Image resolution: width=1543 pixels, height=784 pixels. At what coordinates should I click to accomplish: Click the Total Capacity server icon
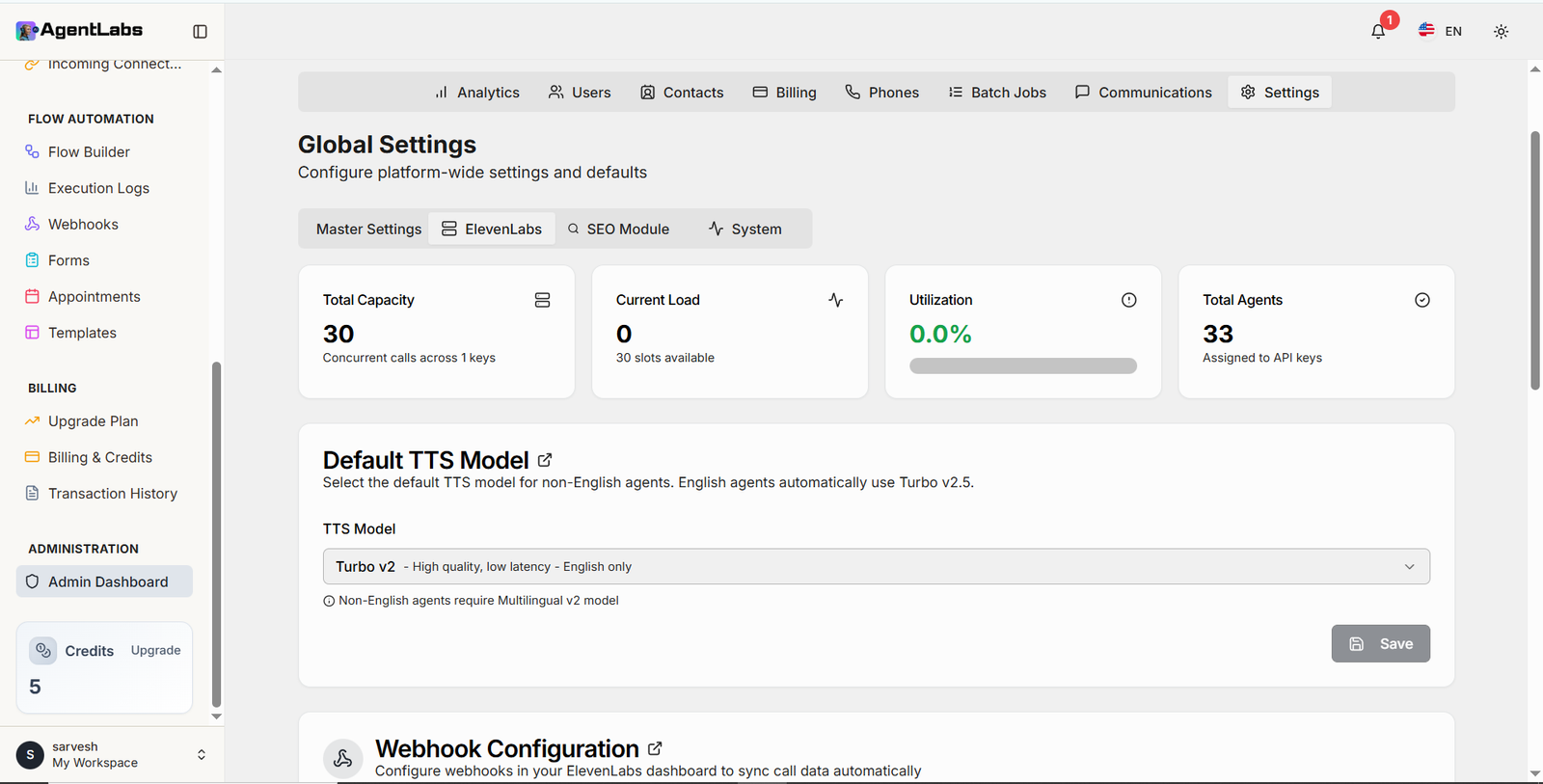542,301
